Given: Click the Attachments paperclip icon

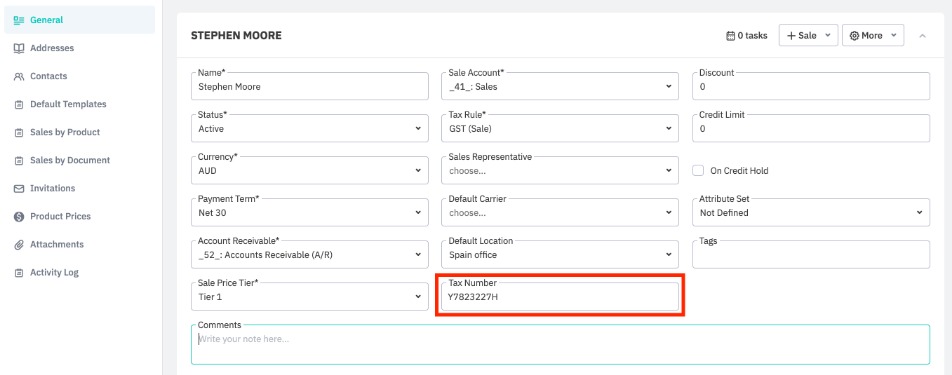Looking at the screenshot, I should 19,245.
